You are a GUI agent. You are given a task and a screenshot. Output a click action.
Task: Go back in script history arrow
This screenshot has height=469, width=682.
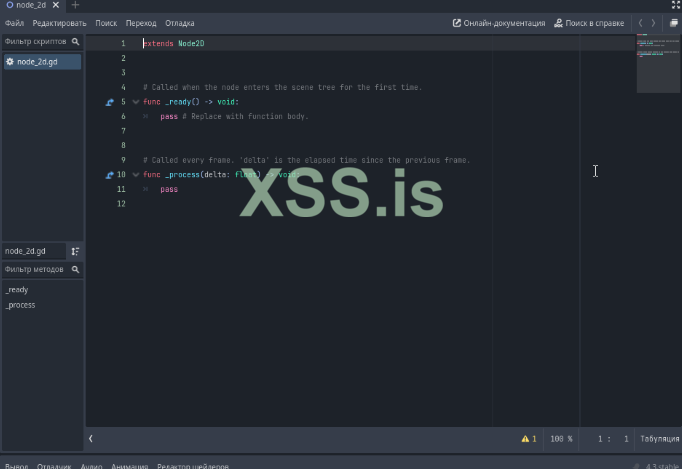[640, 23]
